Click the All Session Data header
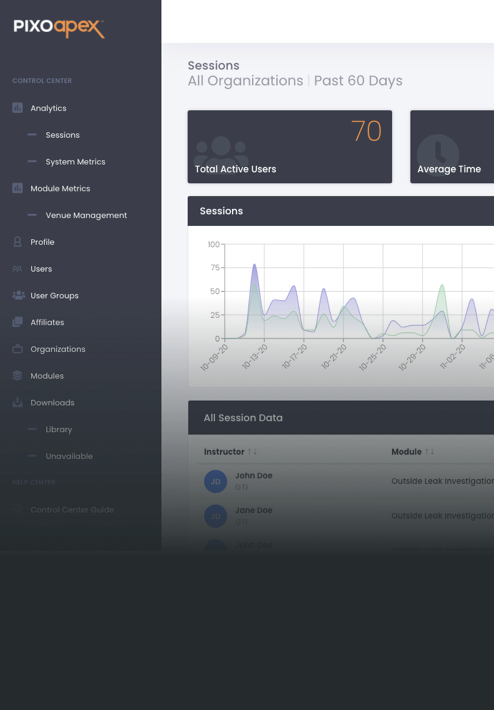This screenshot has width=494, height=710. (341, 417)
